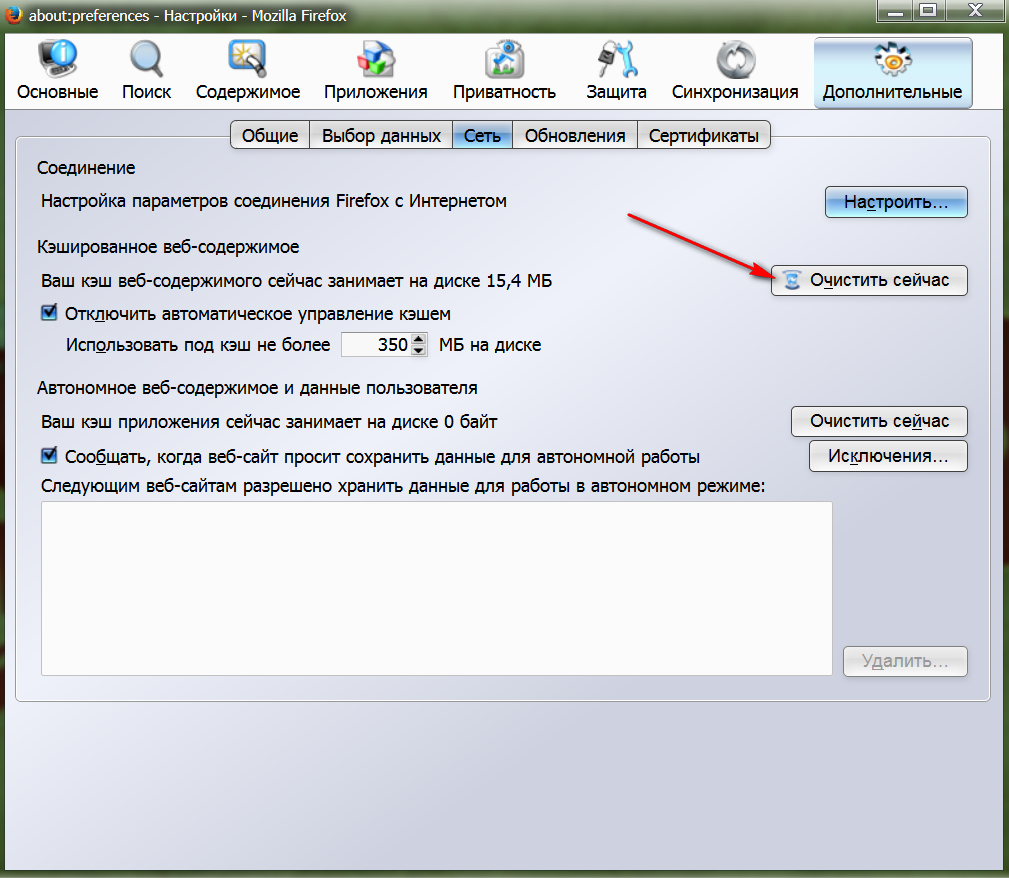Open the Основные settings category
Image resolution: width=1009 pixels, height=878 pixels.
[x=57, y=71]
